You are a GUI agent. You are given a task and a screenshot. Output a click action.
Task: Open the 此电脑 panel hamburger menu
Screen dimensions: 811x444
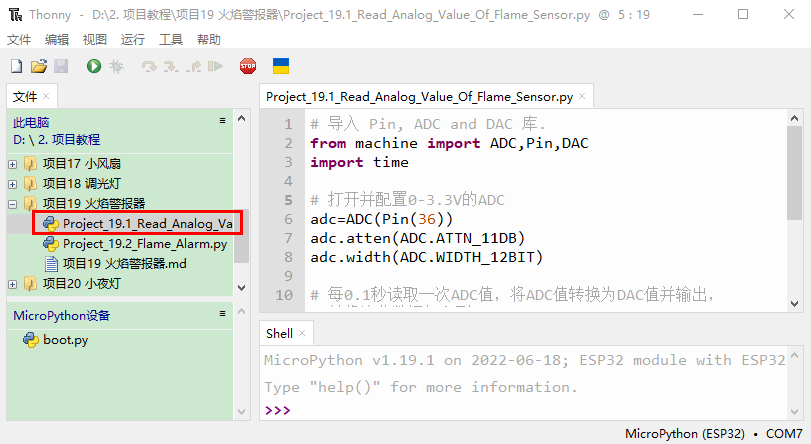tap(223, 120)
